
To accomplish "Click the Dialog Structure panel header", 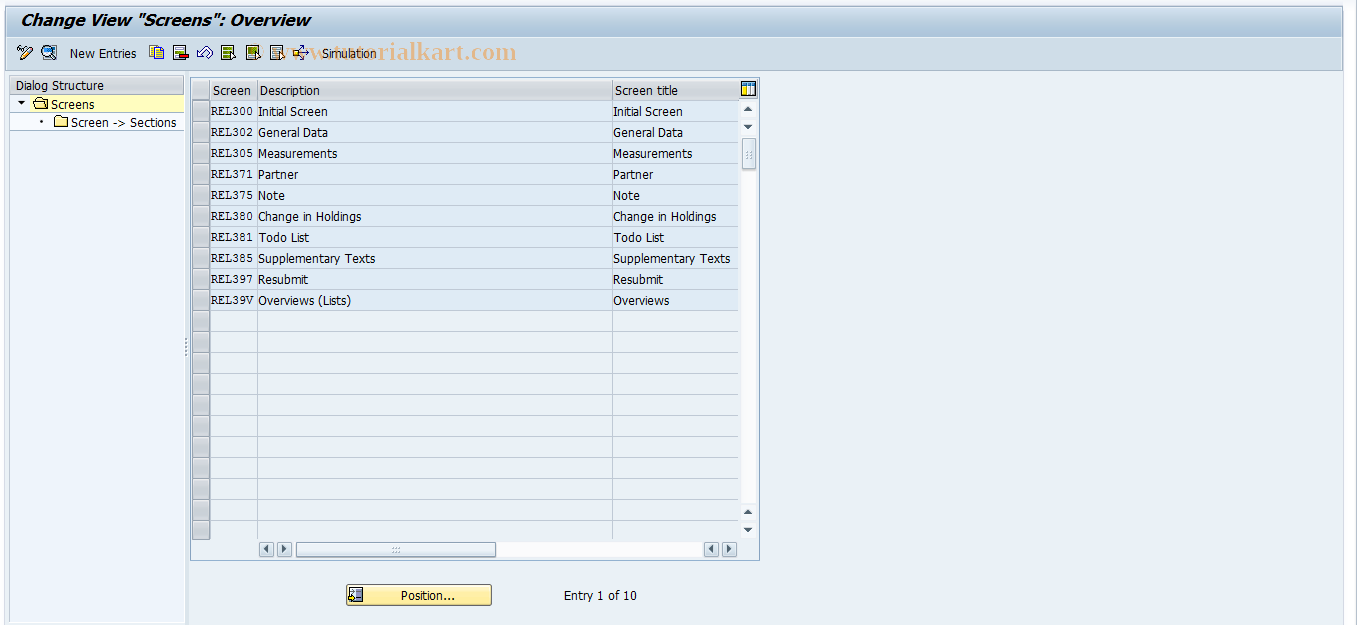I will point(97,85).
